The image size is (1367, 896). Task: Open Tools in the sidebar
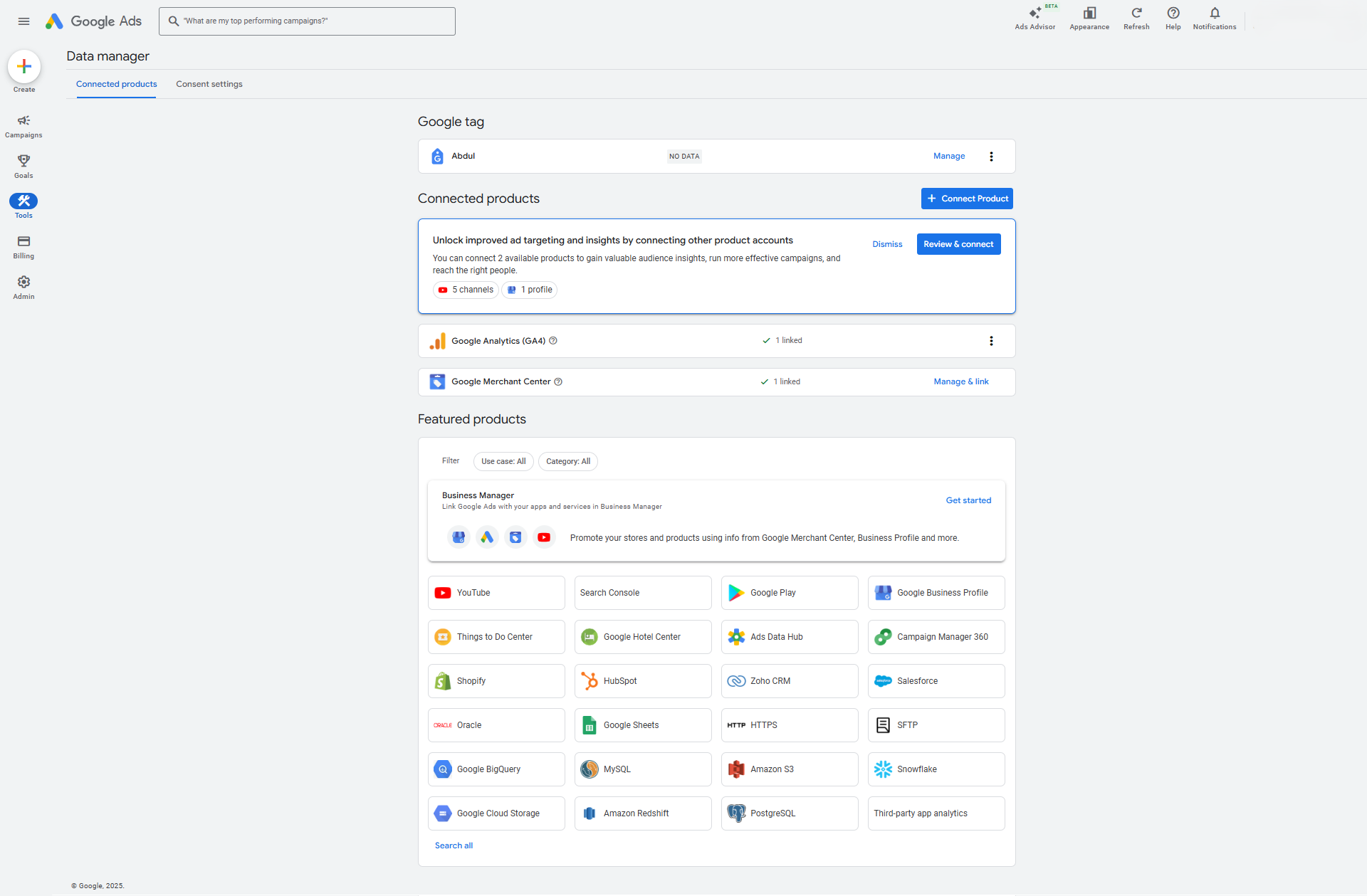pos(23,206)
